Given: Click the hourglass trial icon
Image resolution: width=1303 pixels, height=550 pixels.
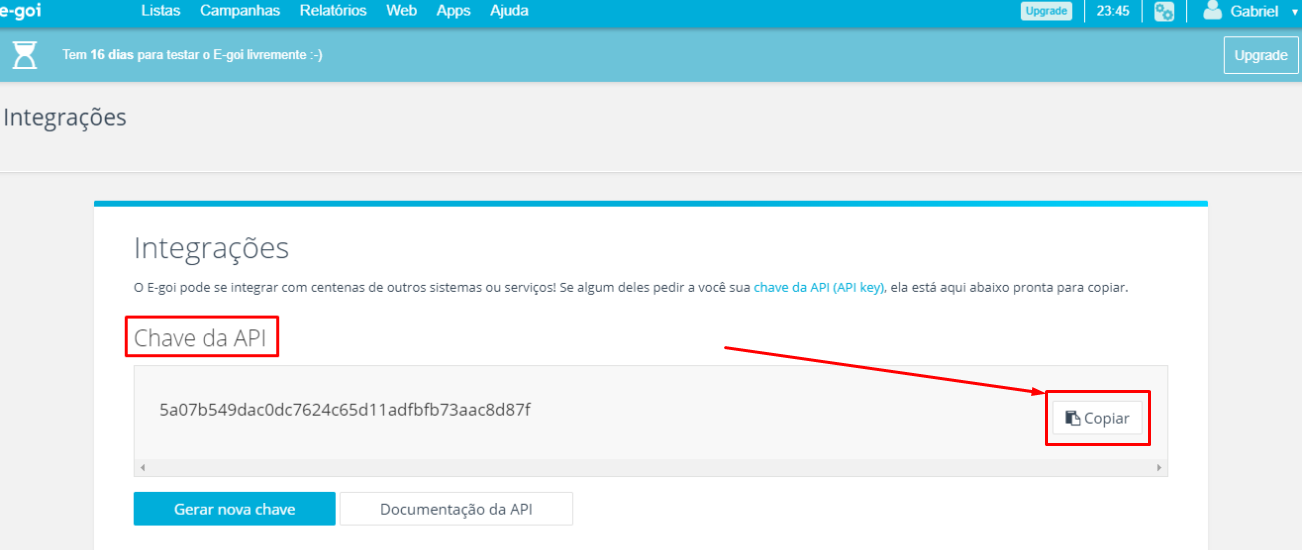Looking at the screenshot, I should 25,55.
